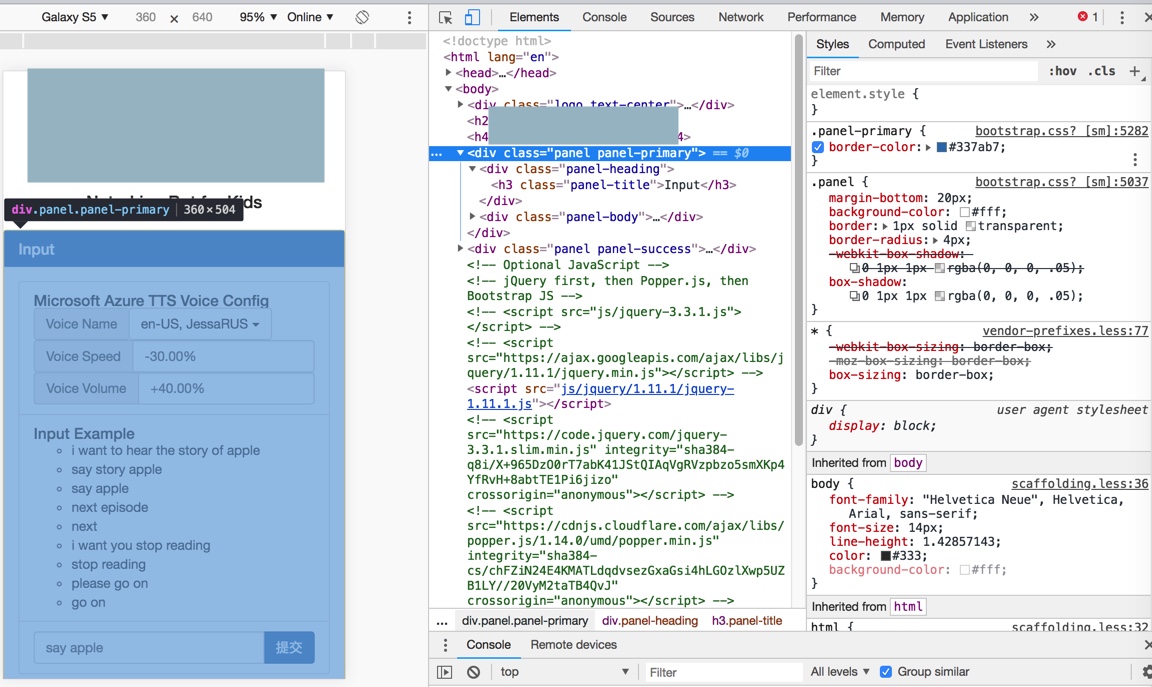Click three-dot menu beside border-color rule
The height and width of the screenshot is (687, 1152).
click(x=1135, y=159)
